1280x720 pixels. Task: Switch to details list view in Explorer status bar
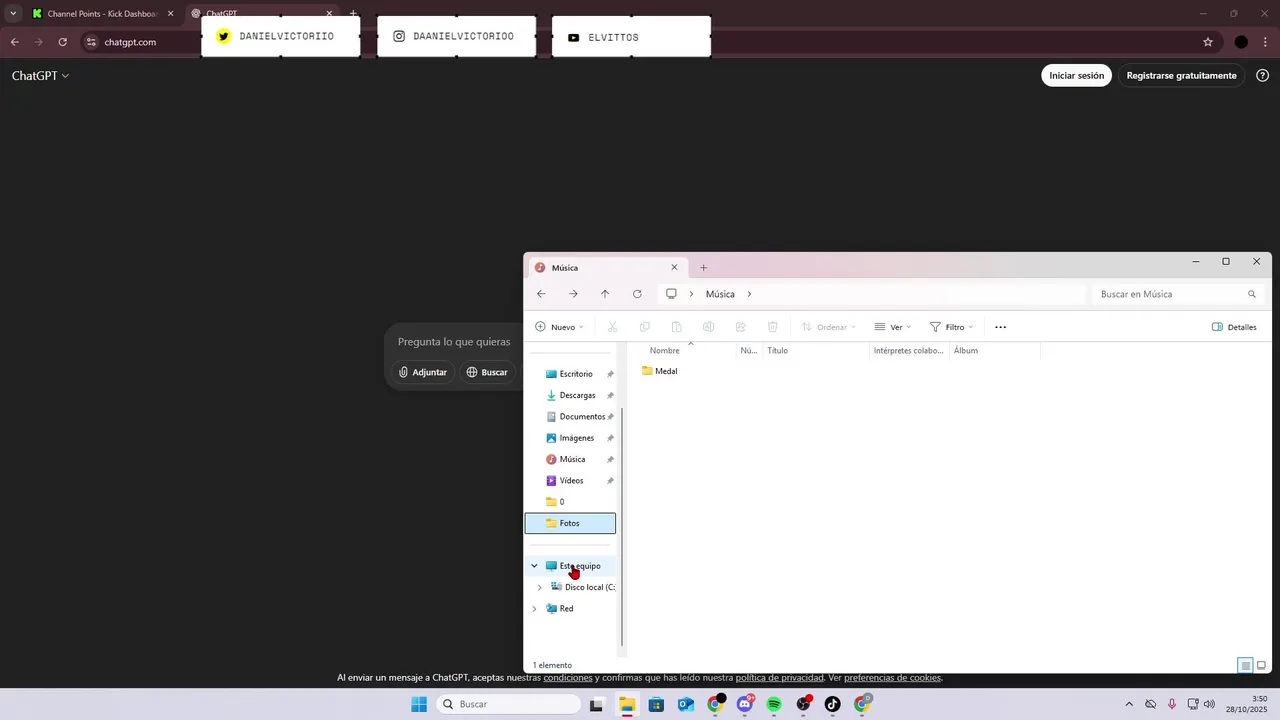pyautogui.click(x=1245, y=665)
